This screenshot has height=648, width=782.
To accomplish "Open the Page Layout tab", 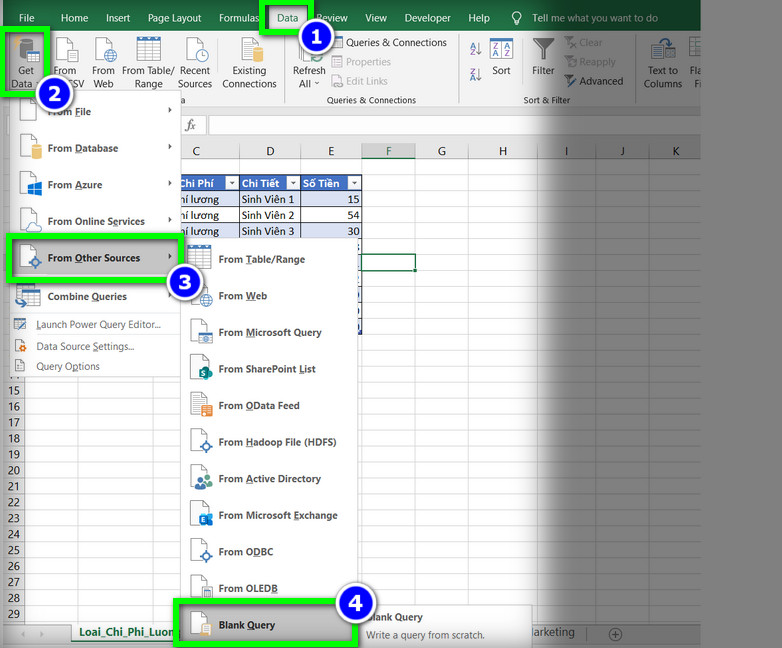I will tap(174, 18).
